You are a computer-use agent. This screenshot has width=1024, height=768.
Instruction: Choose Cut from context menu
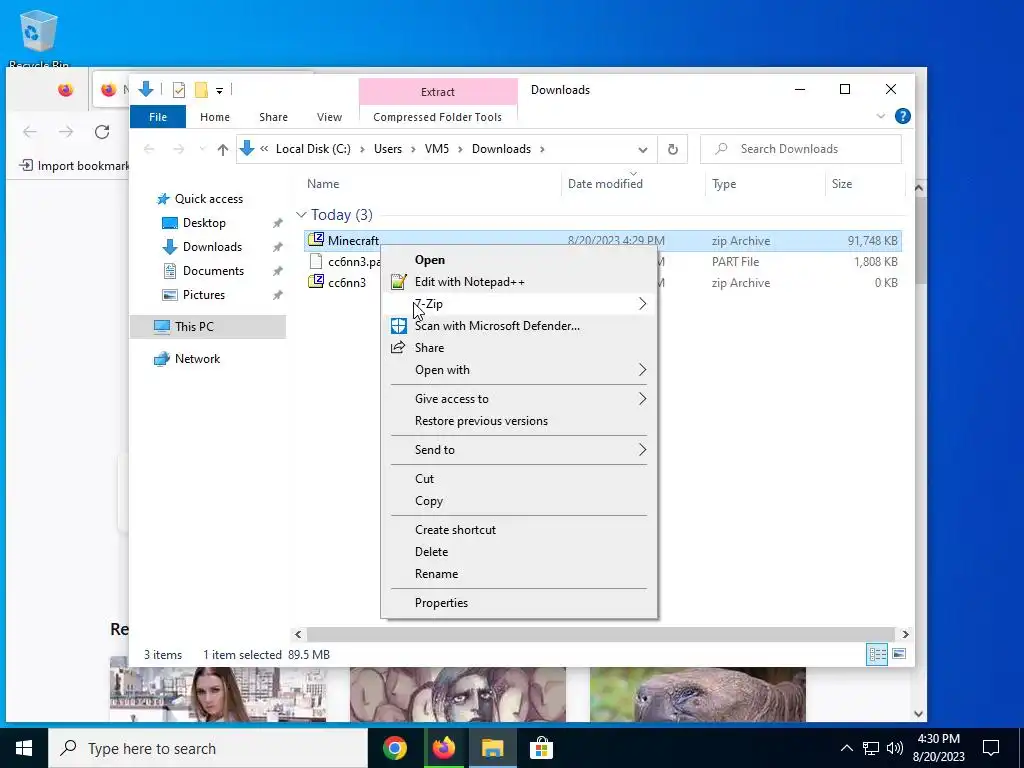tap(519, 479)
